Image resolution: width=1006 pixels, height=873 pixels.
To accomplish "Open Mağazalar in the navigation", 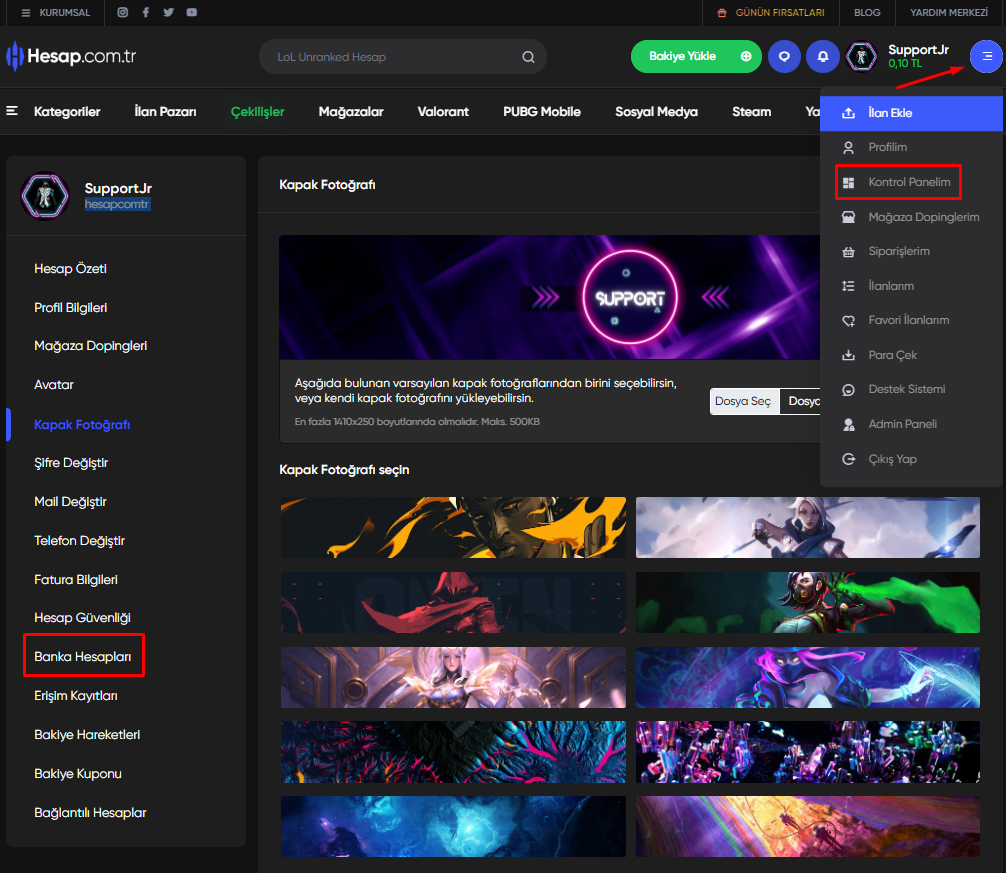I will point(351,112).
